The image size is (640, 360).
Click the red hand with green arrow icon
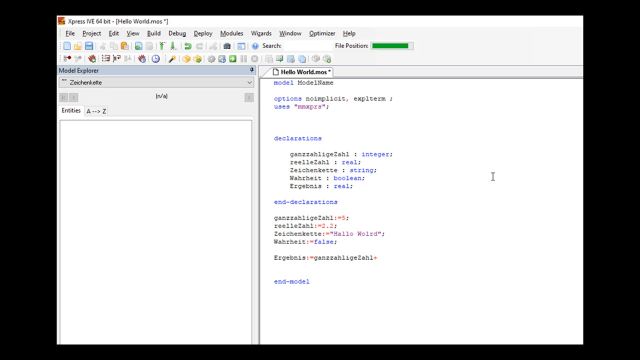click(92, 59)
